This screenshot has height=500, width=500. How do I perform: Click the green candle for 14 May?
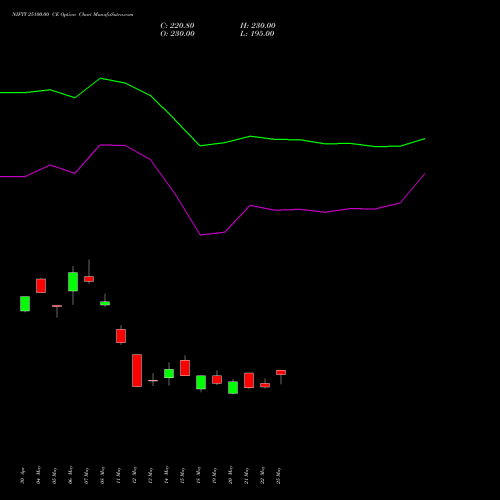pyautogui.click(x=169, y=373)
